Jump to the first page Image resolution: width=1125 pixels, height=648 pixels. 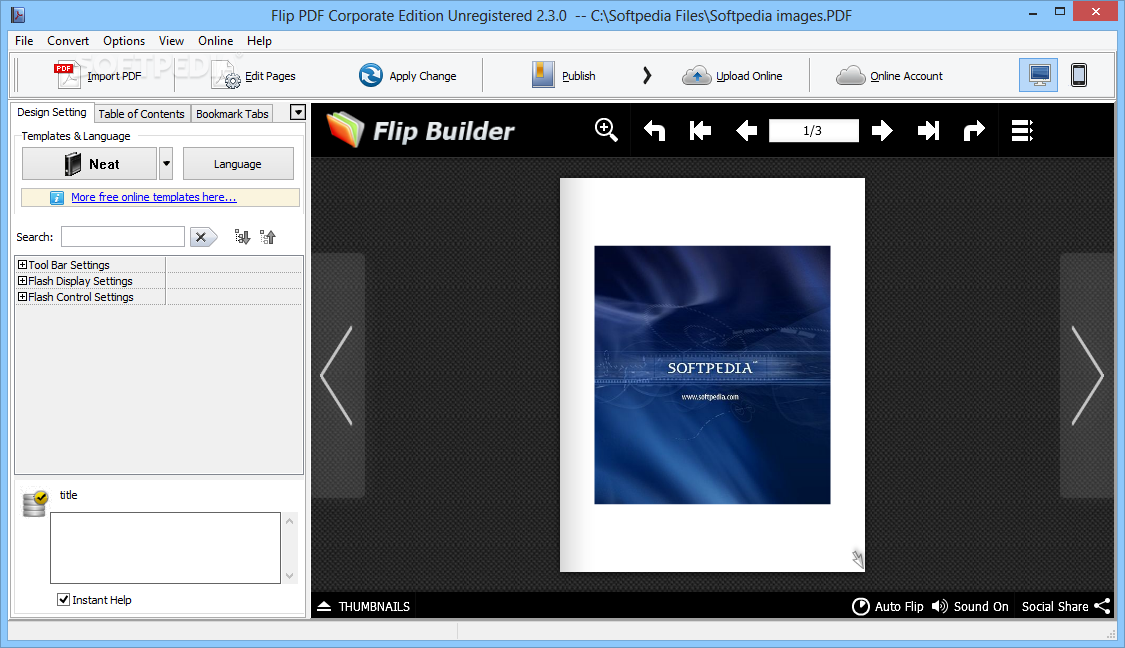700,131
